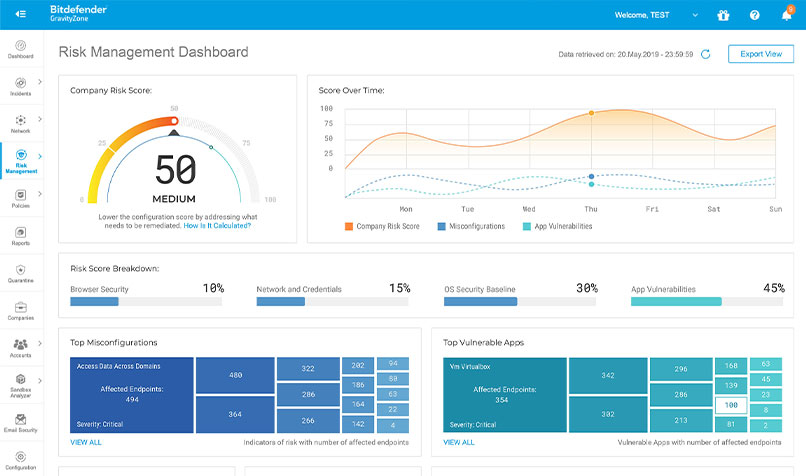Select Accounts in the sidebar menu
This screenshot has height=476, width=806.
[20, 348]
